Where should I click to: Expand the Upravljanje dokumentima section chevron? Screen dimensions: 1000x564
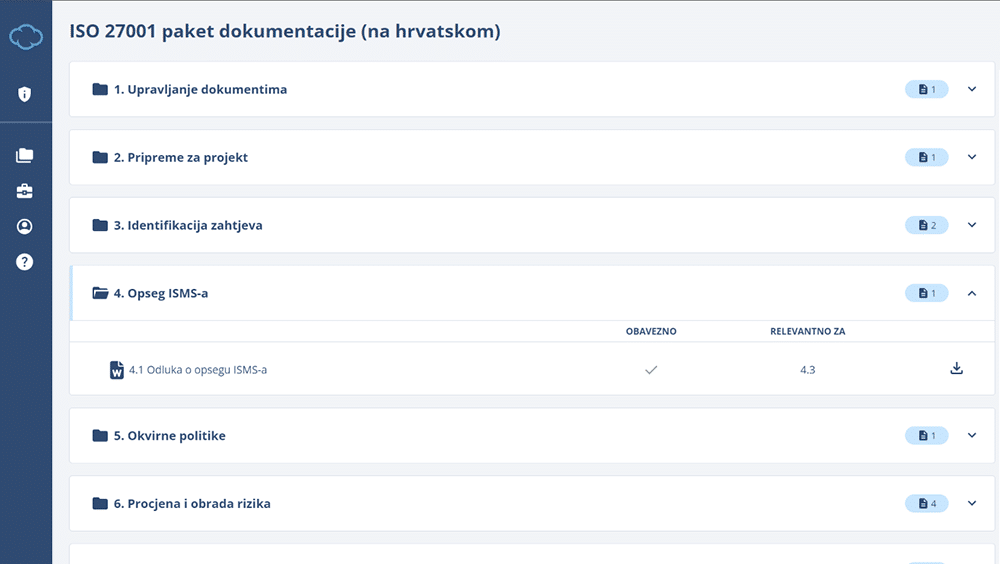[x=971, y=89]
